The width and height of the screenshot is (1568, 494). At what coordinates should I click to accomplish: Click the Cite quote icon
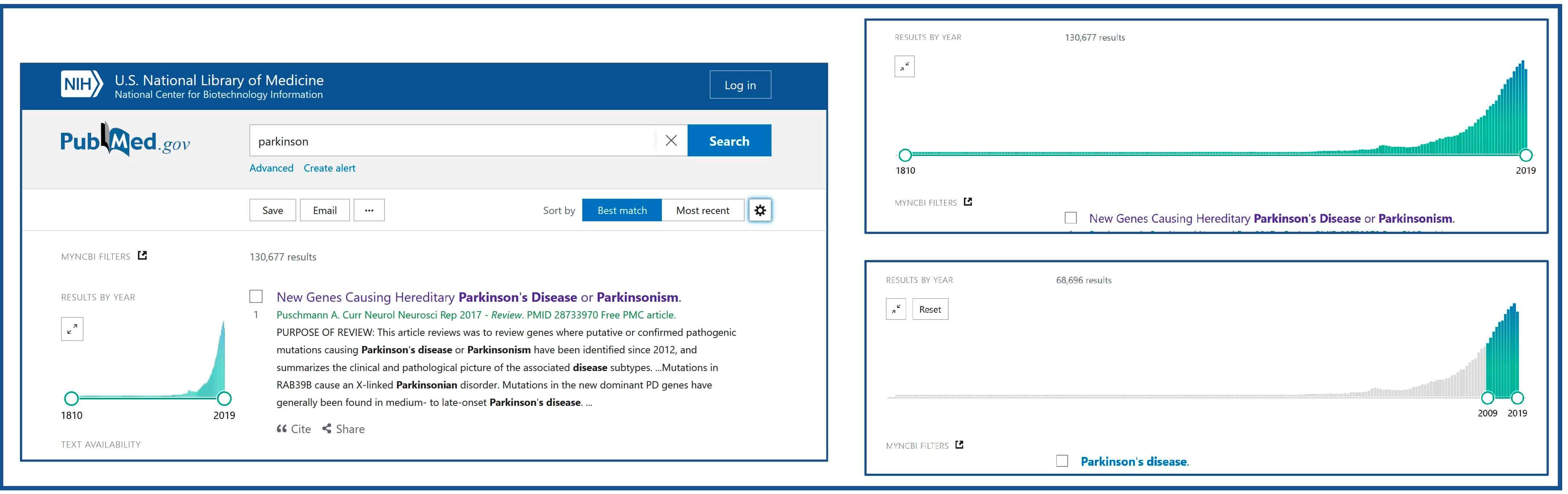[282, 429]
